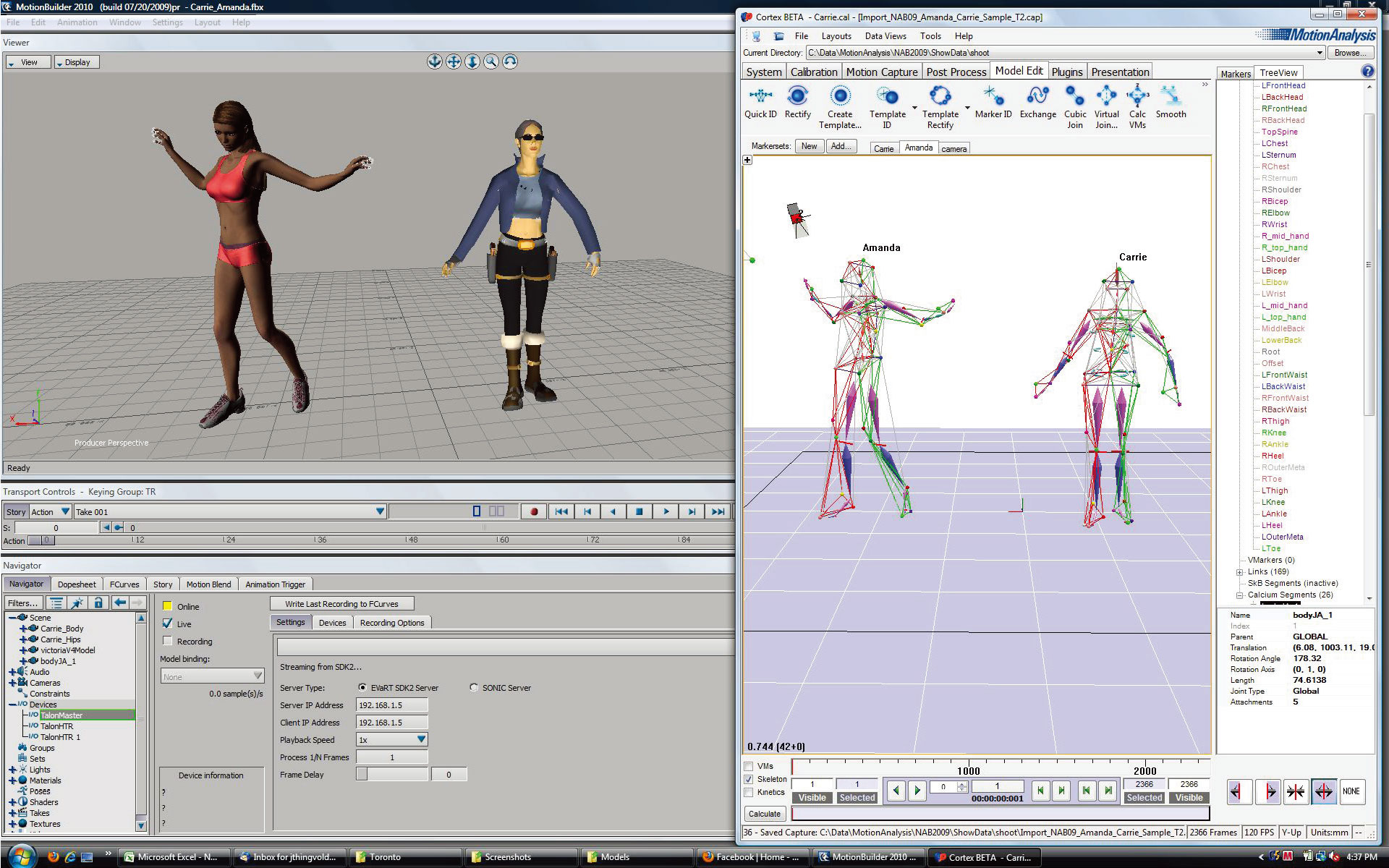
Task: Open the Viewer Display dropdown
Action: click(x=77, y=62)
